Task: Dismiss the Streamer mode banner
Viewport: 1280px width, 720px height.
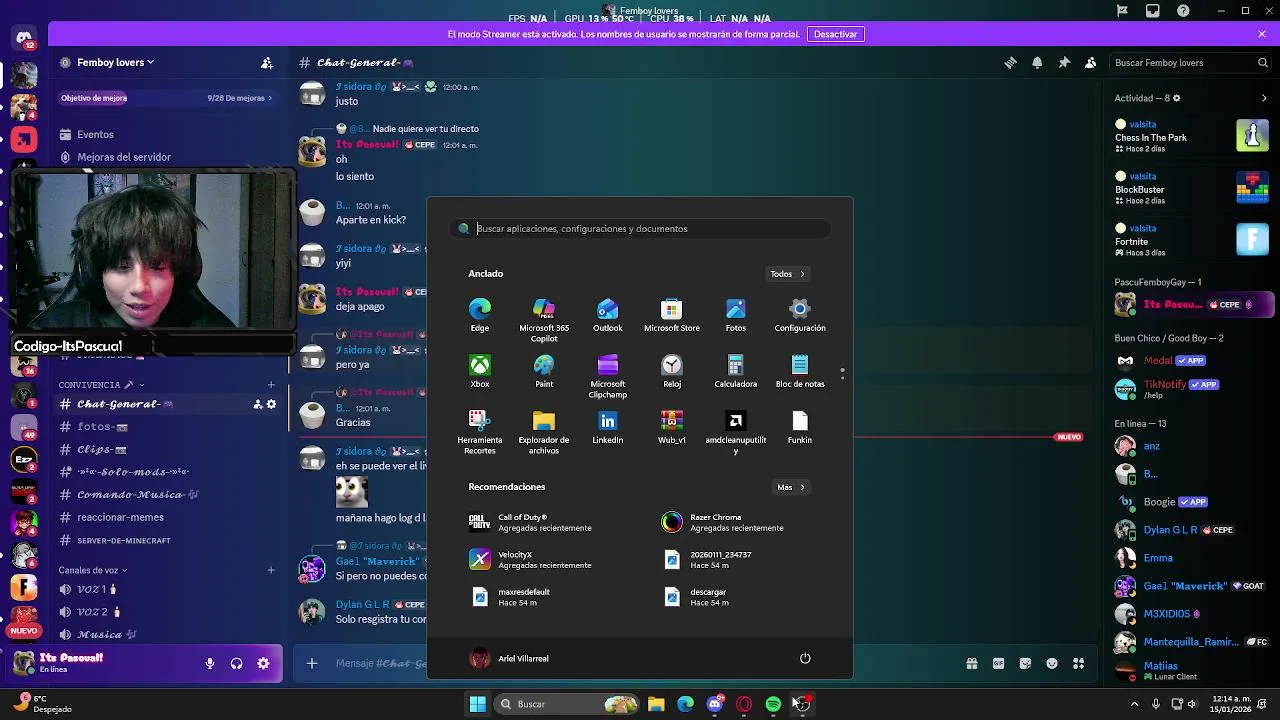Action: point(1262,34)
